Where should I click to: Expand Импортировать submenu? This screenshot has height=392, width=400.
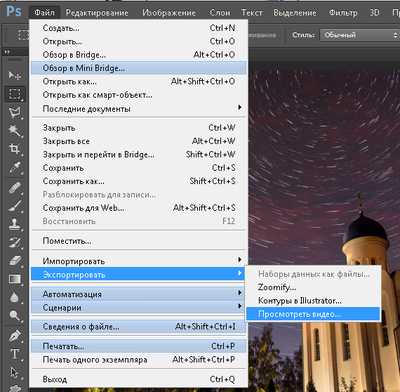[139, 261]
